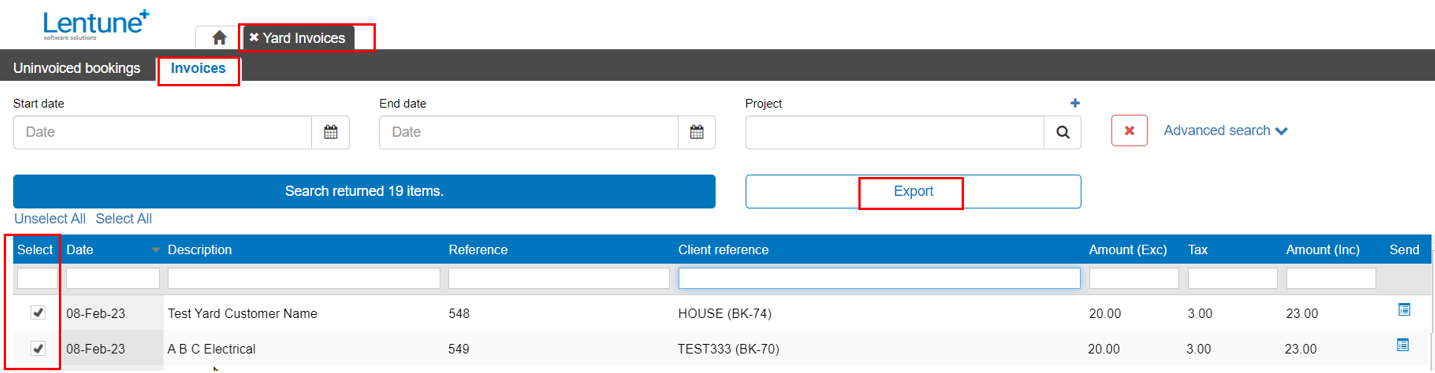Add a new project with plus icon
Image resolution: width=1435 pixels, height=373 pixels.
click(1075, 103)
